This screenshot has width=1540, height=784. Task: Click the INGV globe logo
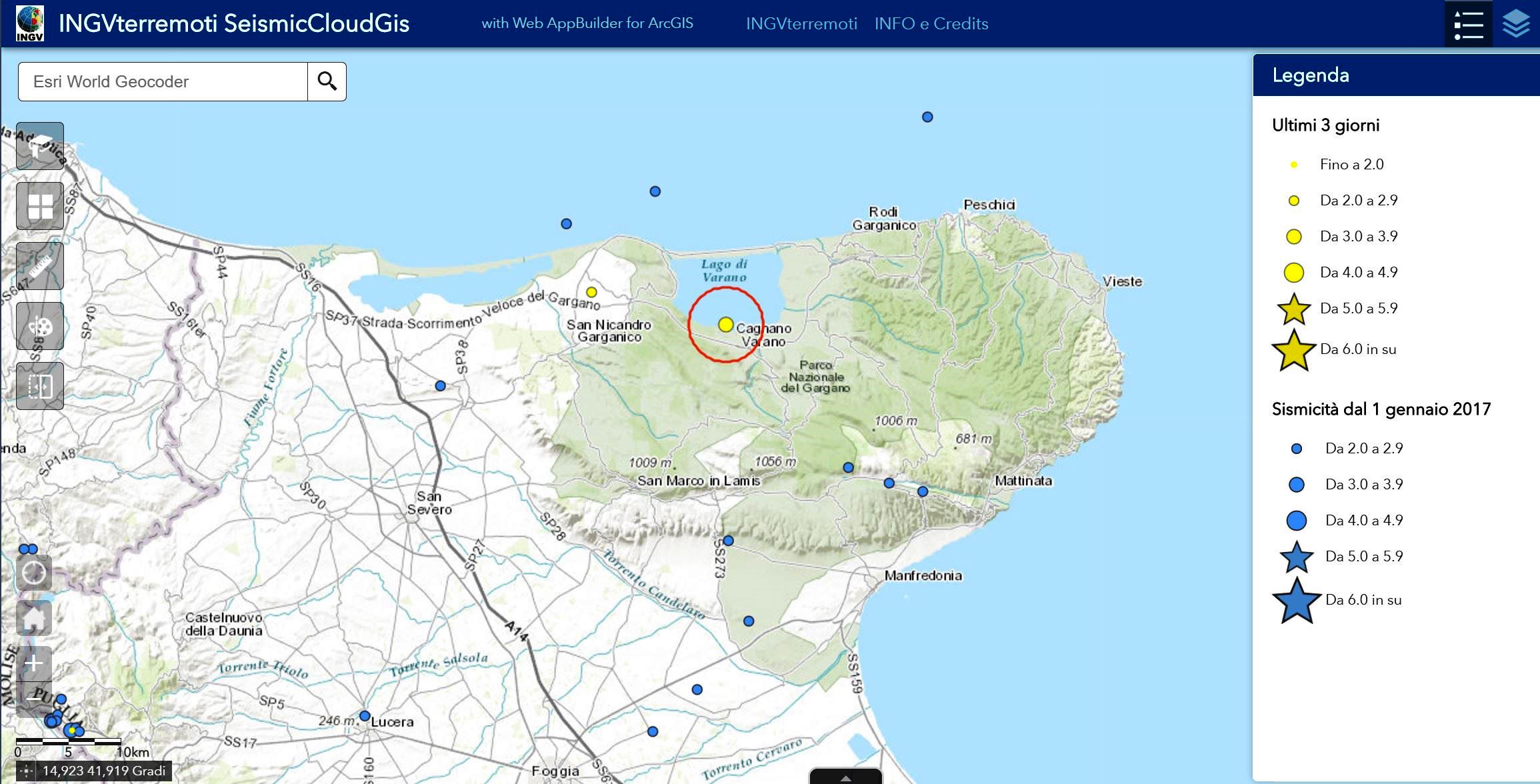point(30,23)
